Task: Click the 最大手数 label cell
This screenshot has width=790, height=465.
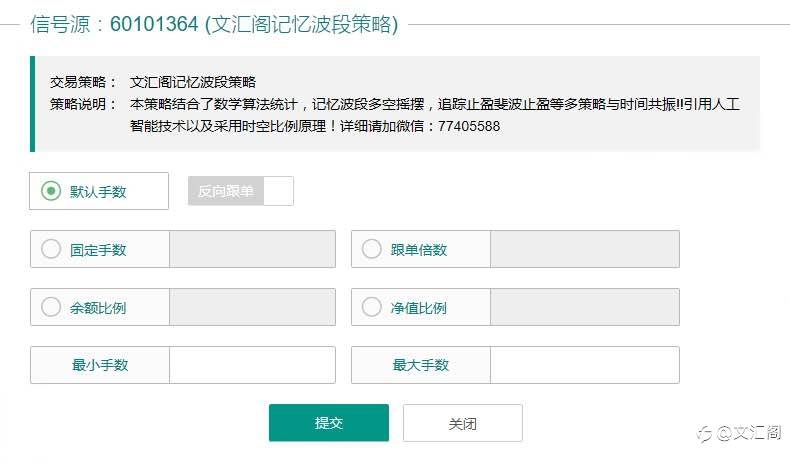Action: pyautogui.click(x=421, y=365)
